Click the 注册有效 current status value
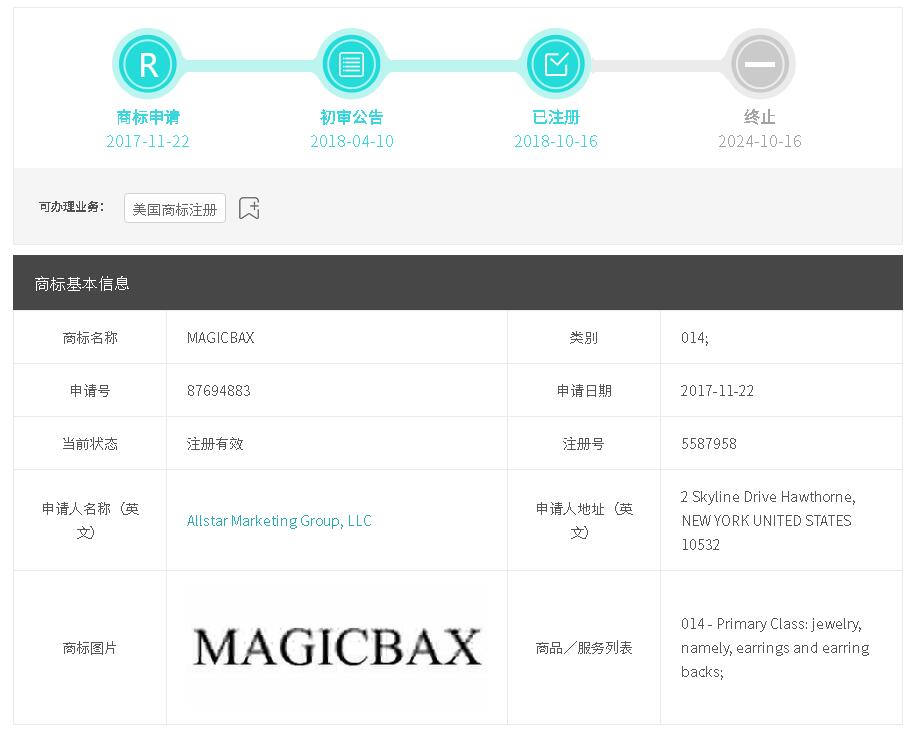The image size is (913, 730). [215, 444]
